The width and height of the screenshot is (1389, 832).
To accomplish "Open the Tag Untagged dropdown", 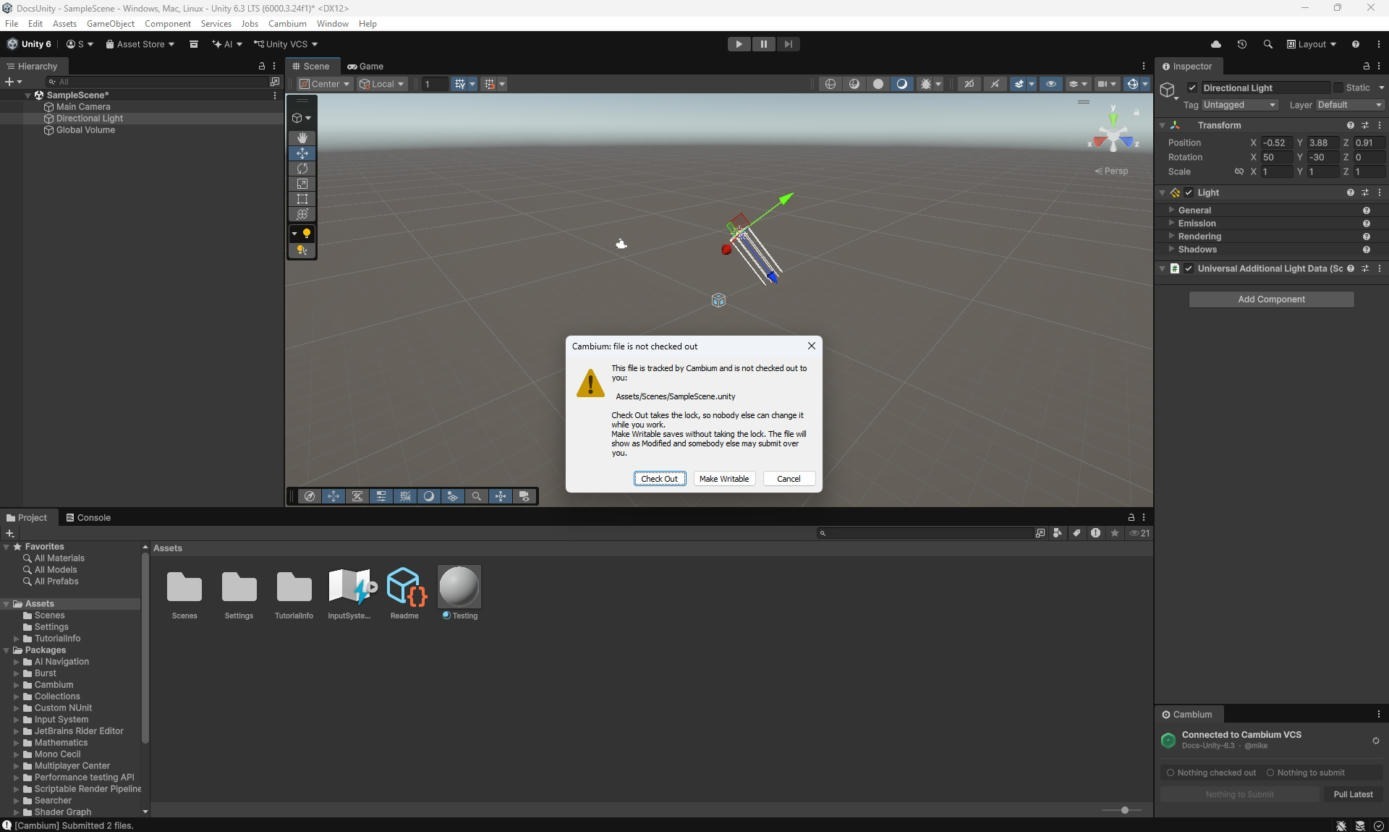I will (x=1240, y=105).
